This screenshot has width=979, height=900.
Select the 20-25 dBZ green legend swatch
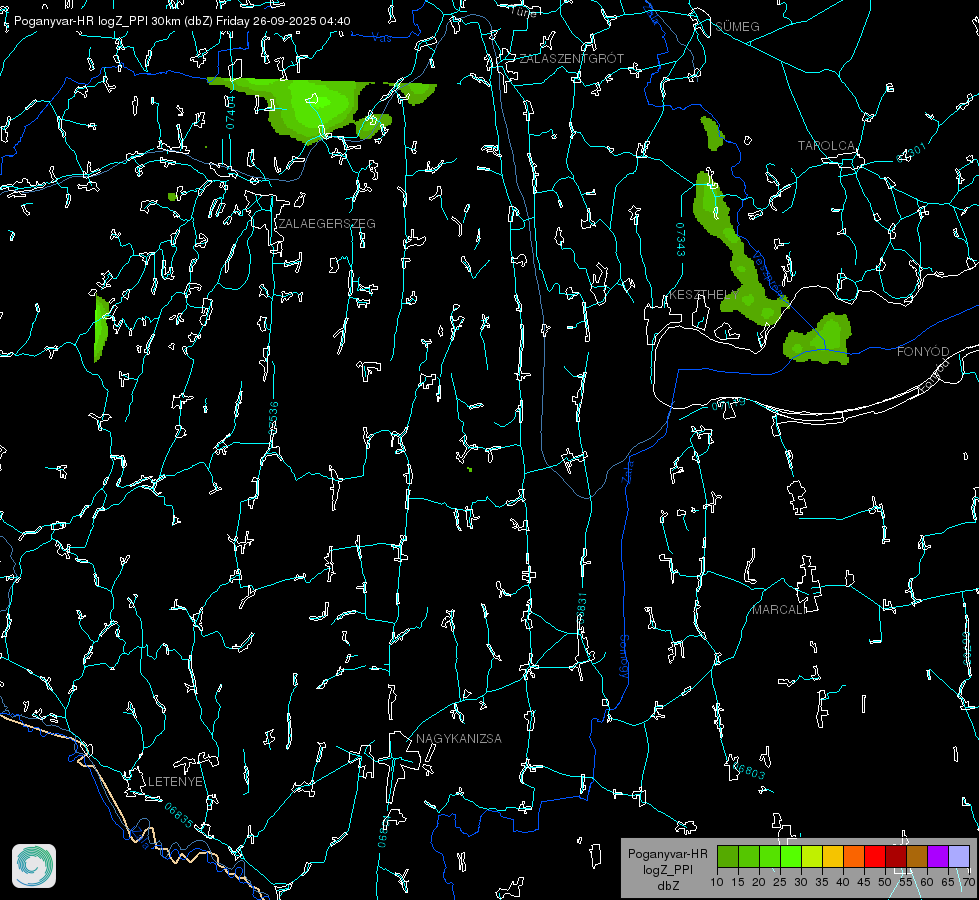pos(770,856)
